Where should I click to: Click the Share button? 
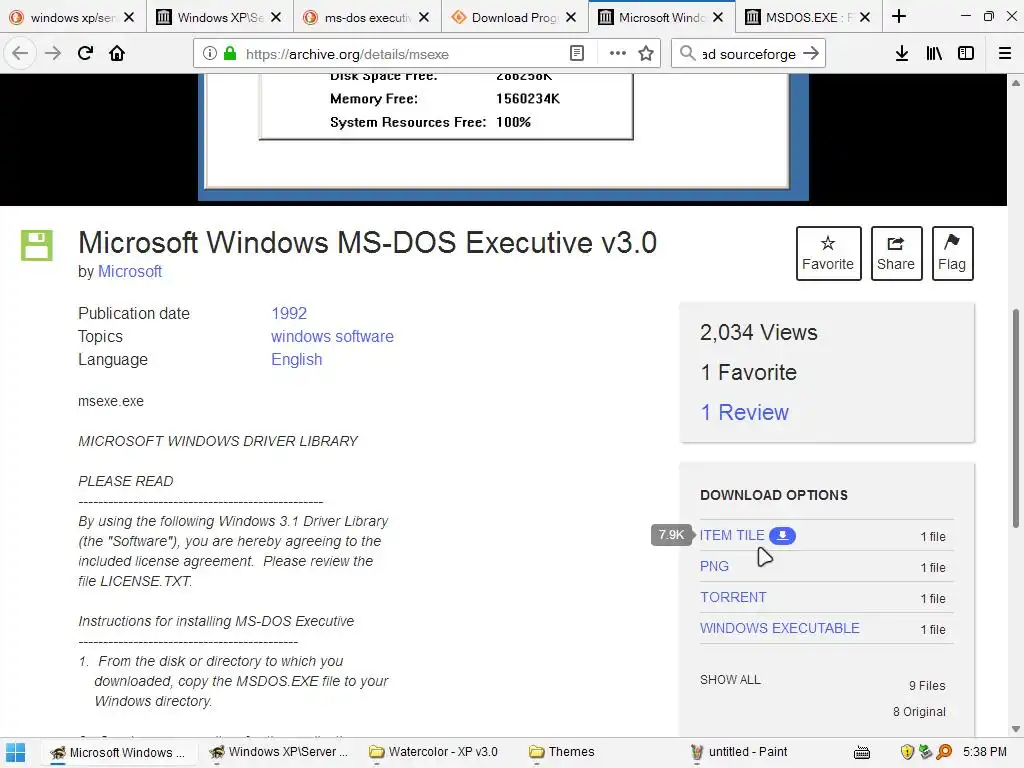(896, 253)
